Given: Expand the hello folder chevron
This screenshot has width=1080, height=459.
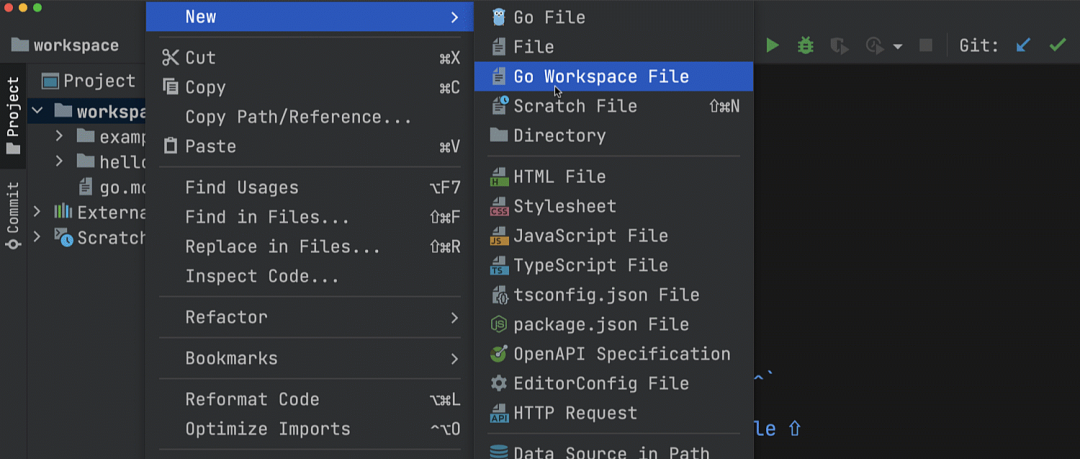Looking at the screenshot, I should pyautogui.click(x=60, y=161).
